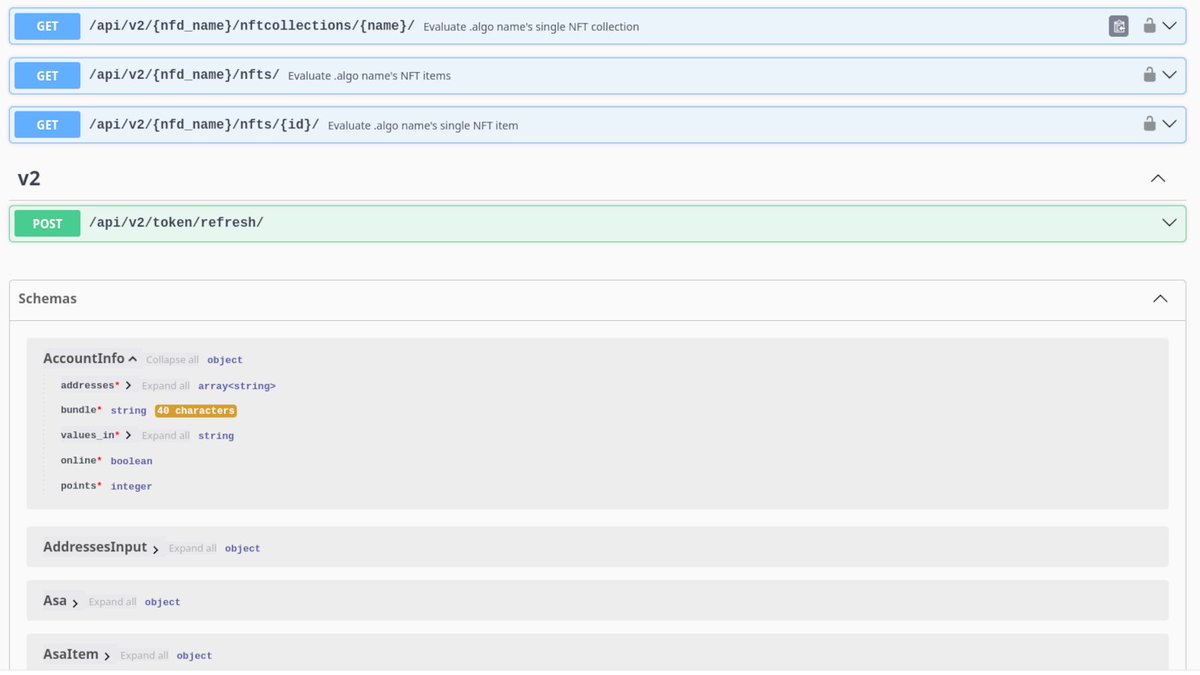Click the /api/v2/{nfd_name}/nftcollections/{name}/ path
1200x675 pixels.
[252, 26]
